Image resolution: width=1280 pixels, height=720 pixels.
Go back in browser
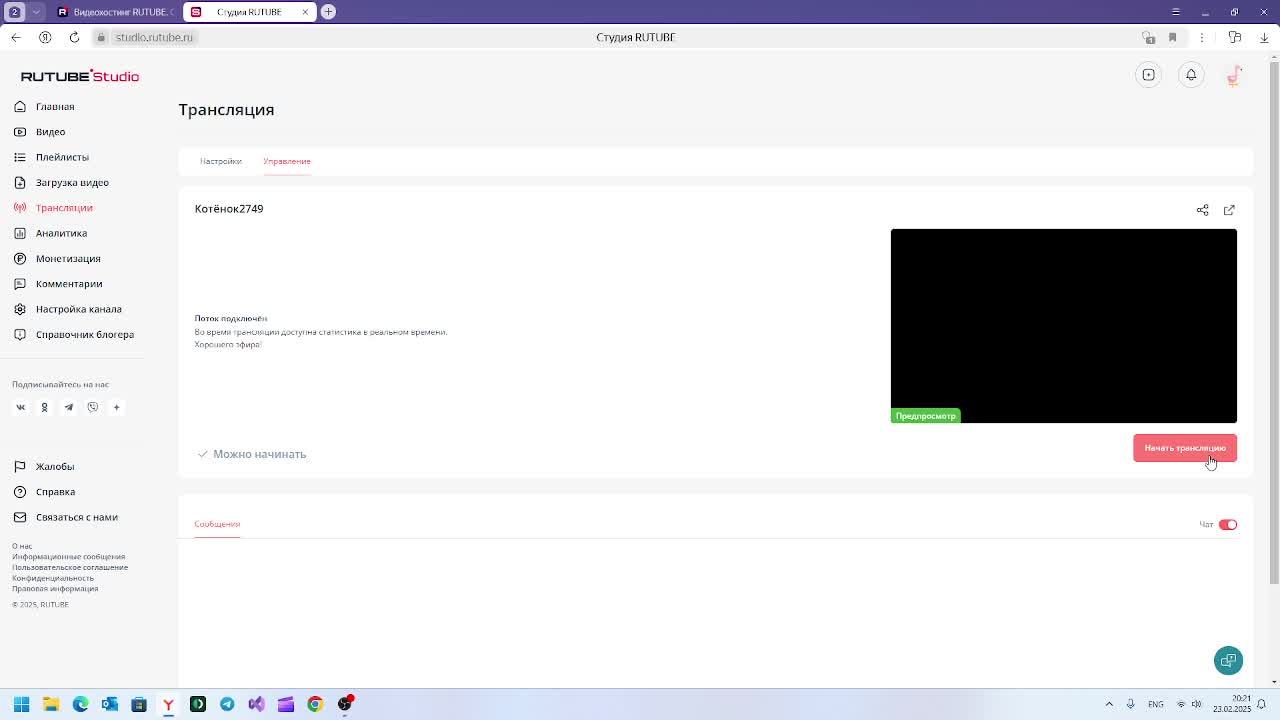coord(16,37)
